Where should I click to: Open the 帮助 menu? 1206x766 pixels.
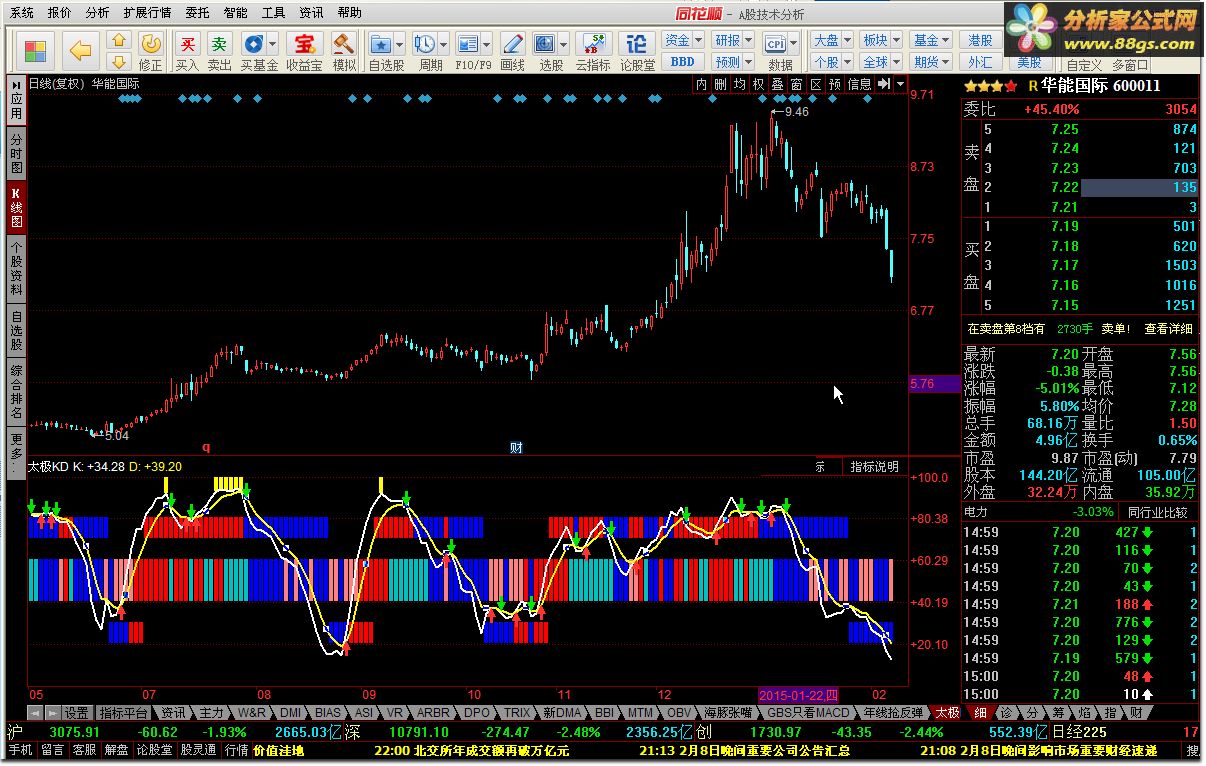[x=350, y=13]
